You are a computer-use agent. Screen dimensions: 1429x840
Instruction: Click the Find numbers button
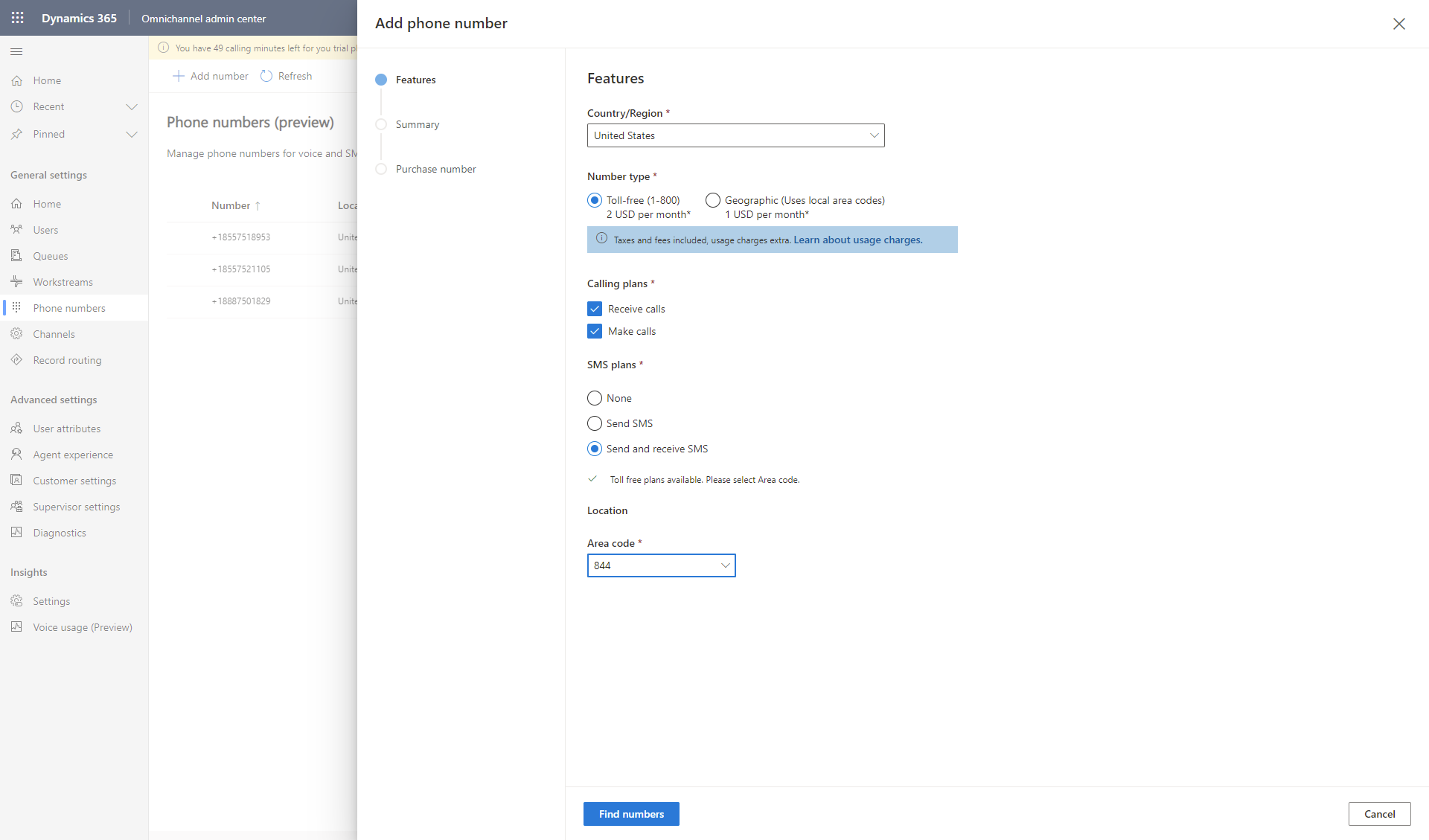click(631, 814)
